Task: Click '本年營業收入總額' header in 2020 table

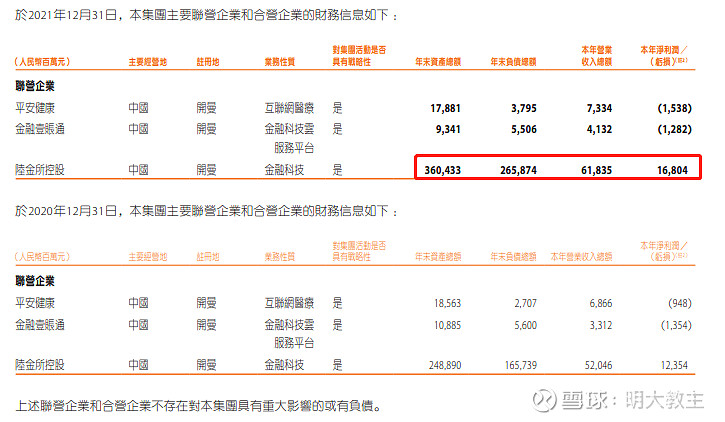Action: (581, 257)
